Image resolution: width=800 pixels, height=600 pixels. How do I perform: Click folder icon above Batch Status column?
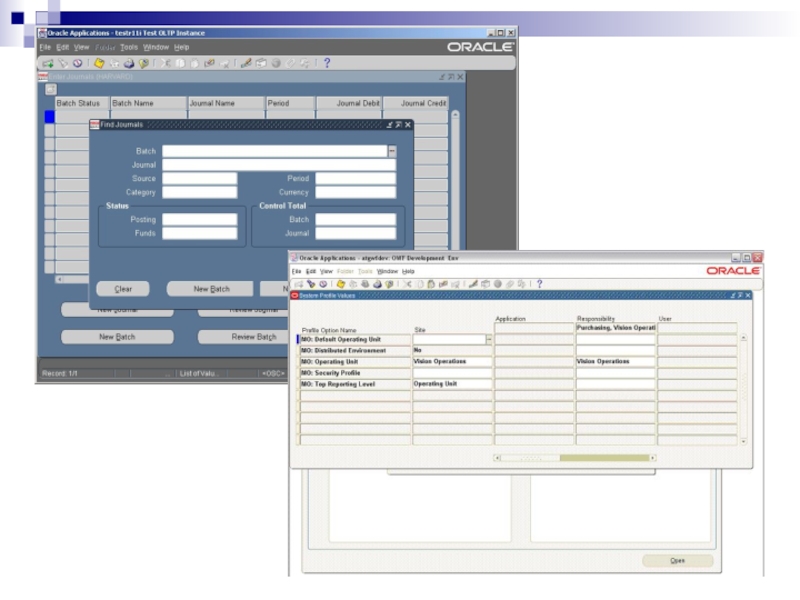[51, 89]
